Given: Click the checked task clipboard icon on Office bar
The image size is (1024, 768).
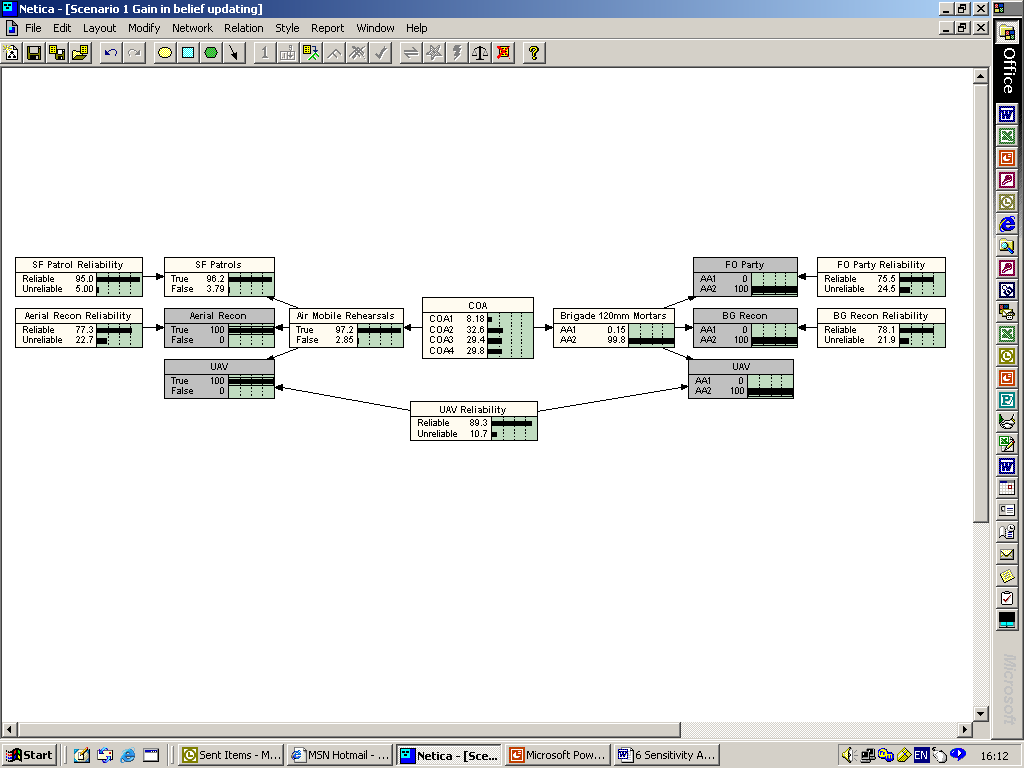Looking at the screenshot, I should click(1007, 598).
